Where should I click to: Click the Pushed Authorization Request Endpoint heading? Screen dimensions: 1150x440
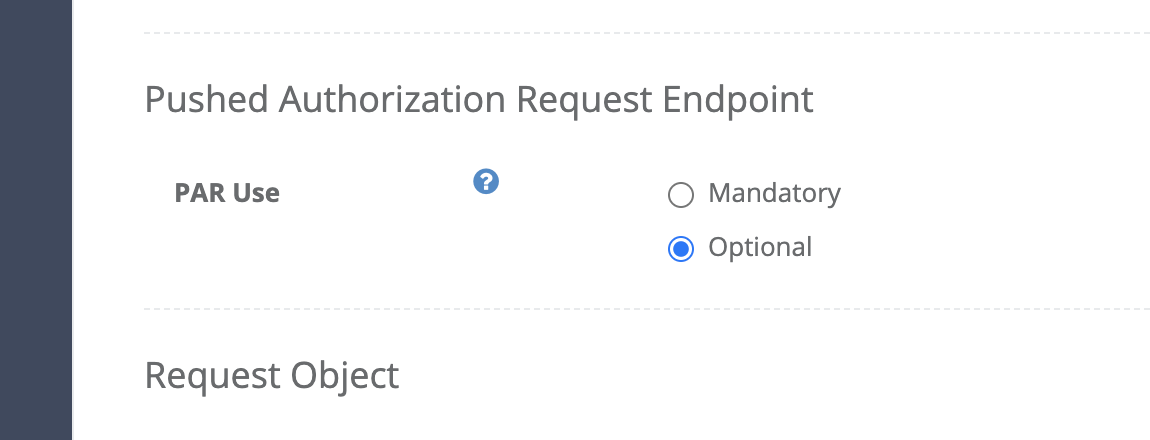479,100
